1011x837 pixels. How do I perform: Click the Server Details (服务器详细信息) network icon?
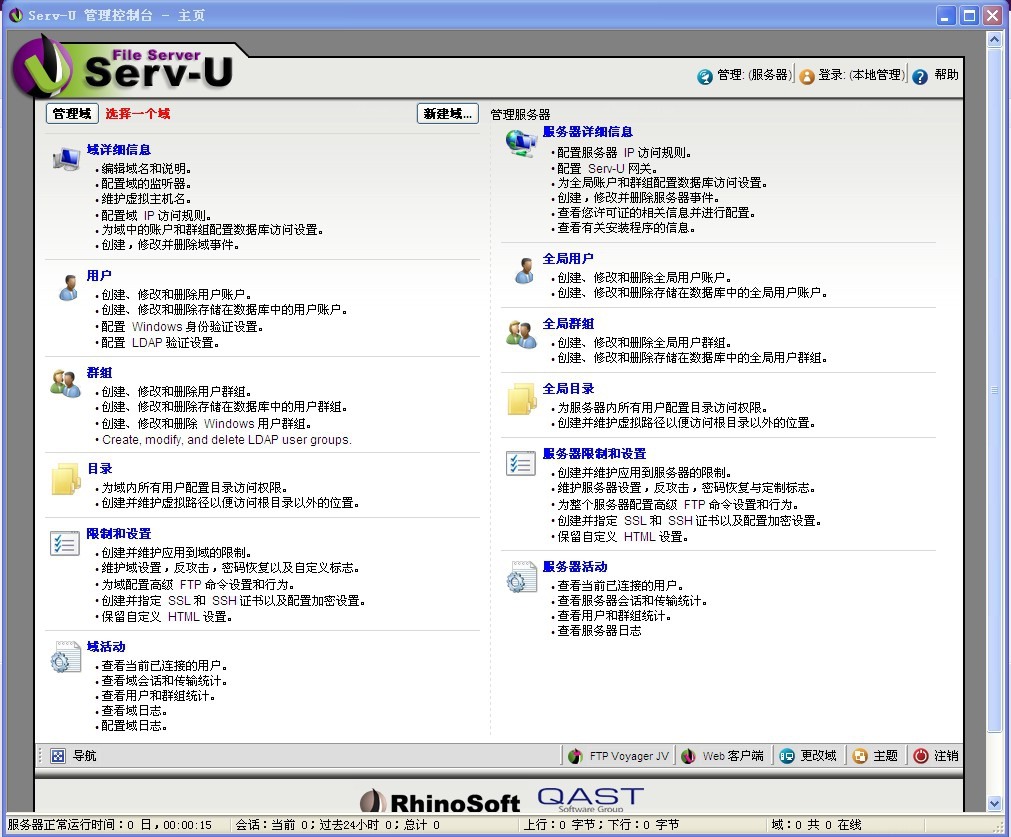coord(521,142)
